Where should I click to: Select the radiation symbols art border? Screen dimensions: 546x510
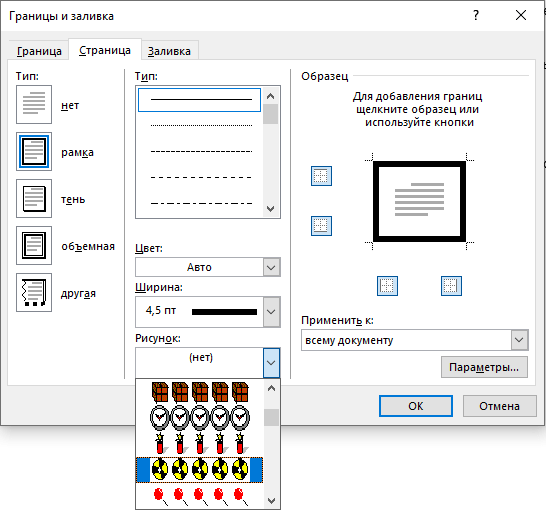tap(200, 470)
